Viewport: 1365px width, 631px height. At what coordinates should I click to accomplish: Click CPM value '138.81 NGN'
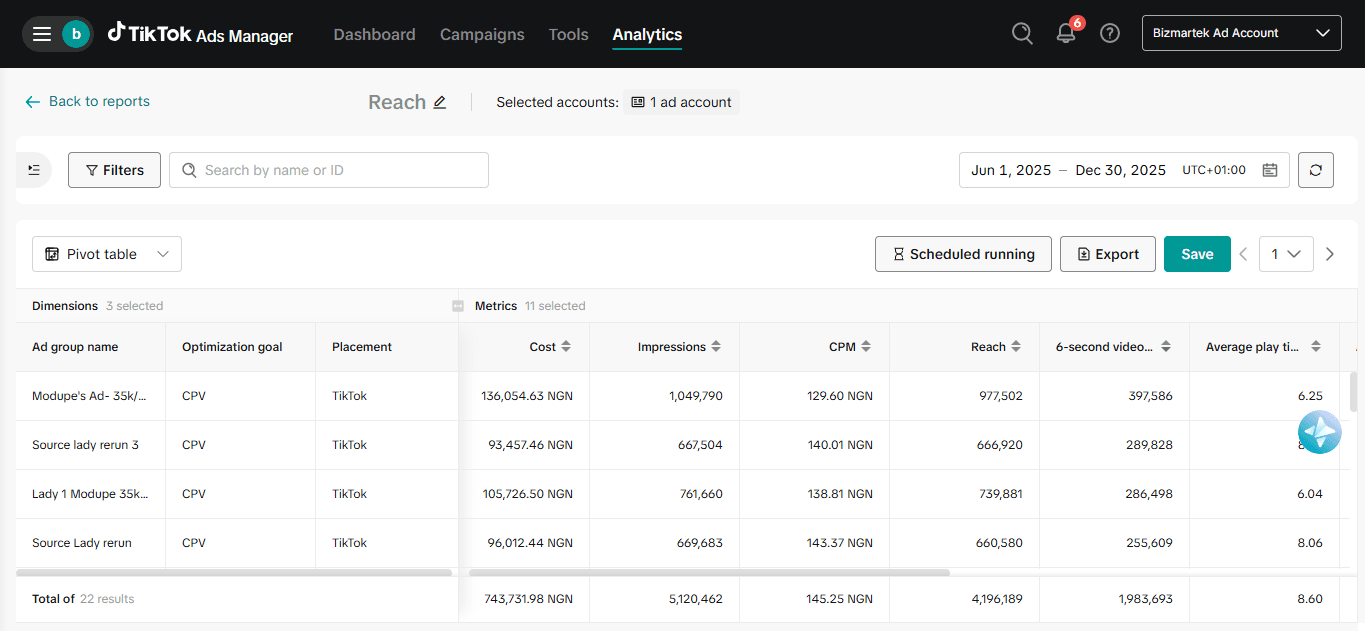(x=840, y=494)
